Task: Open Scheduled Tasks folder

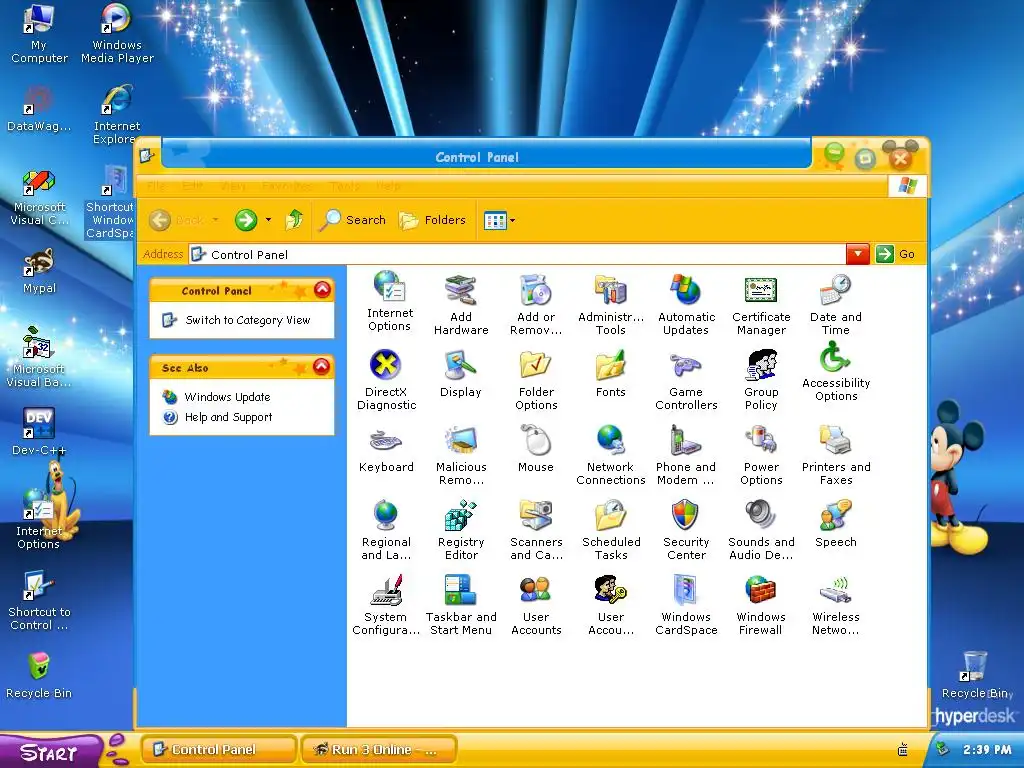Action: coord(611,530)
